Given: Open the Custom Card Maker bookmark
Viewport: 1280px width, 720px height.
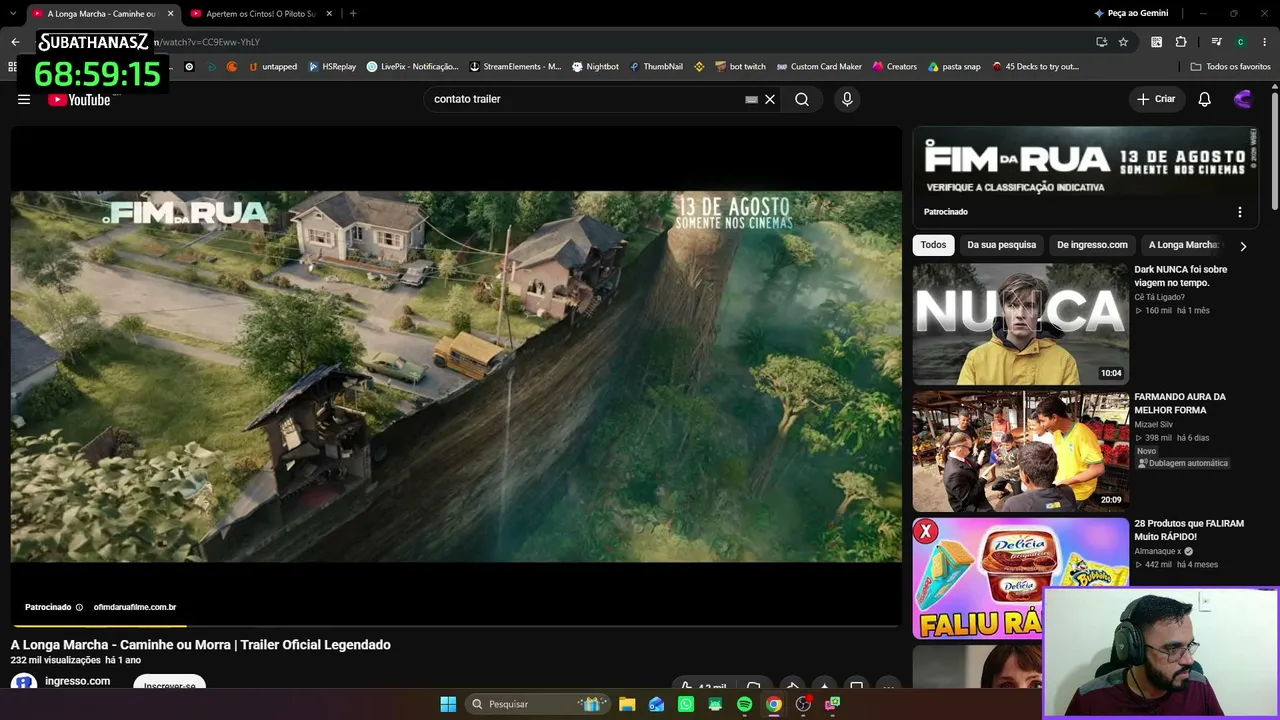Looking at the screenshot, I should click(x=819, y=67).
